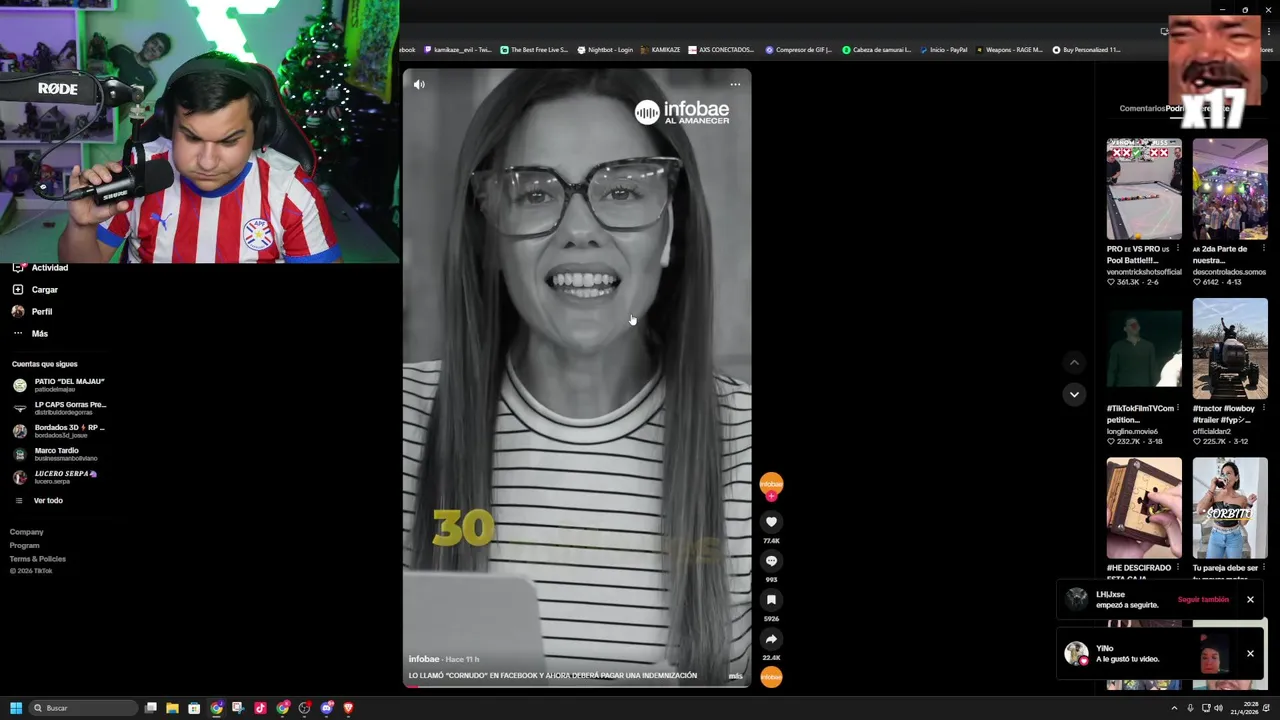
Task: Open 'The Best Free Live S...' bookmark
Action: pos(534,50)
